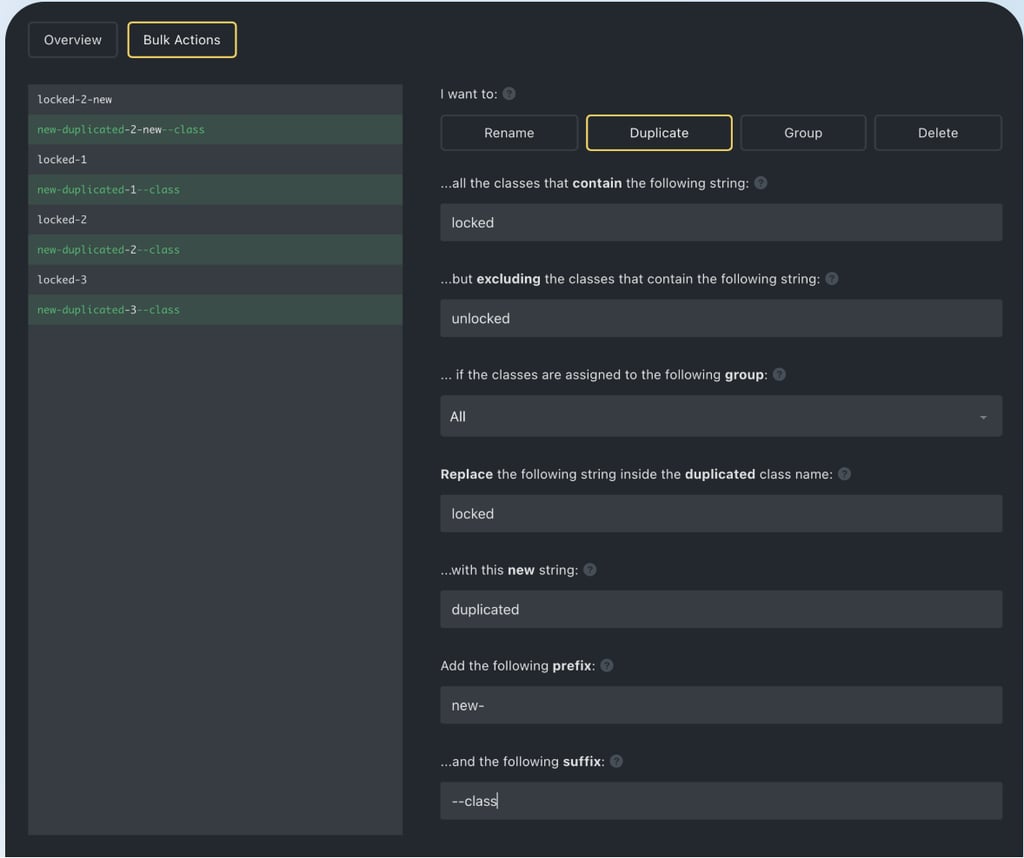Screen dimensions: 1024x858
Task: Select the "new-duplicated-2--class" row
Action: tap(215, 249)
